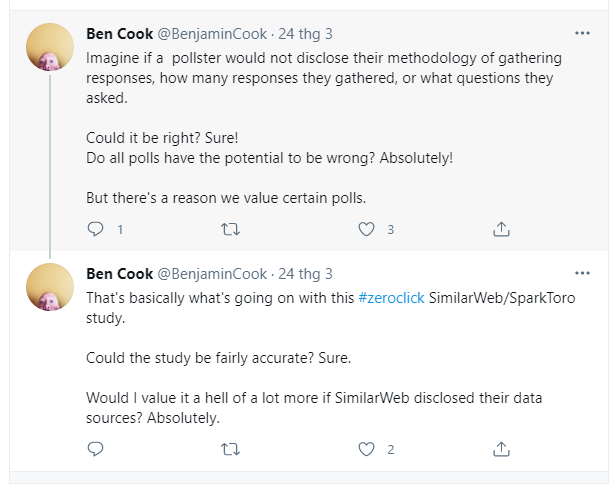Open the first tweet's 24 thg 3 timestamp
611x484 pixels.
[306, 34]
